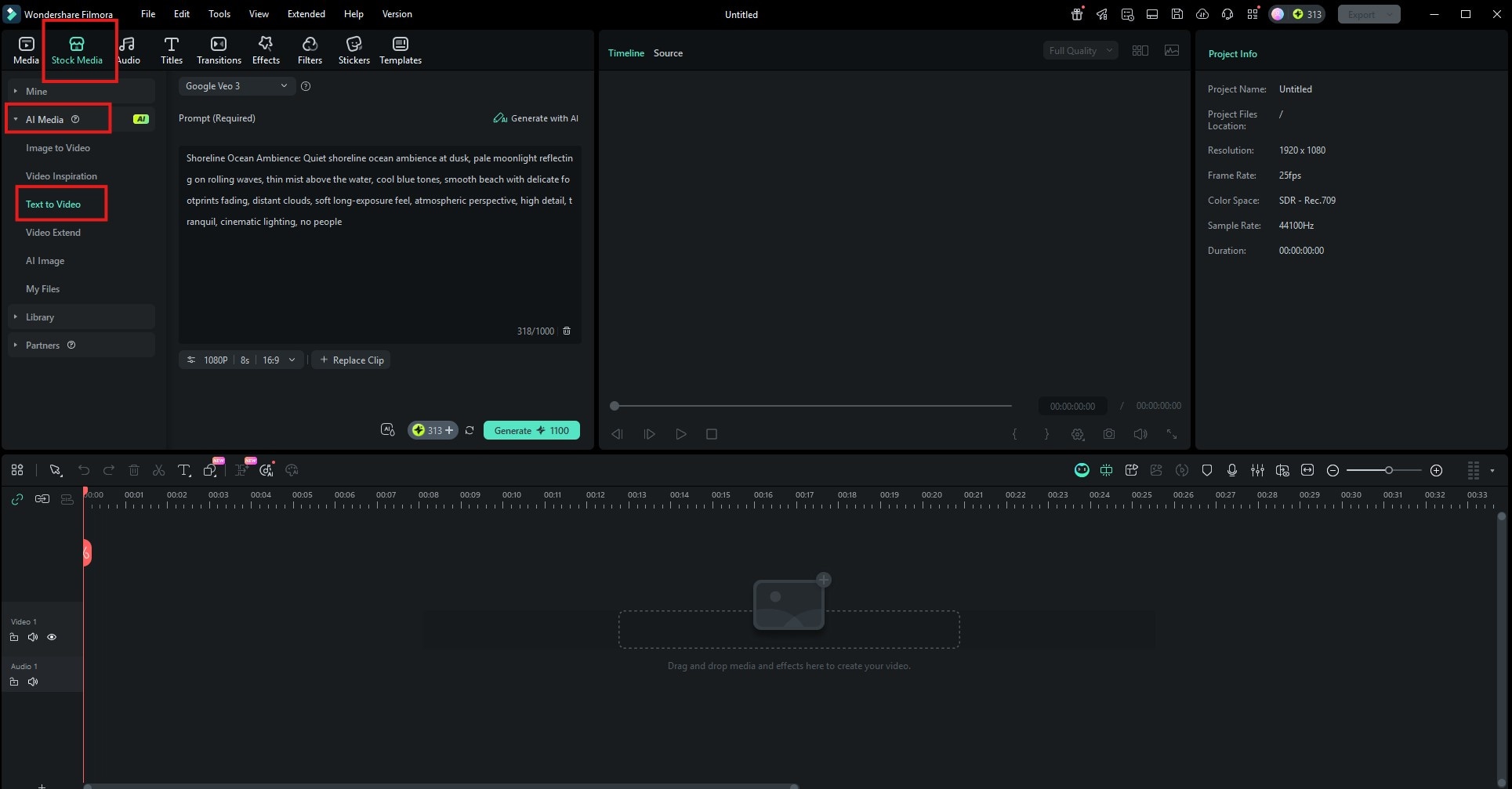Click the preview playhead slider
1512x789 pixels.
coord(615,406)
